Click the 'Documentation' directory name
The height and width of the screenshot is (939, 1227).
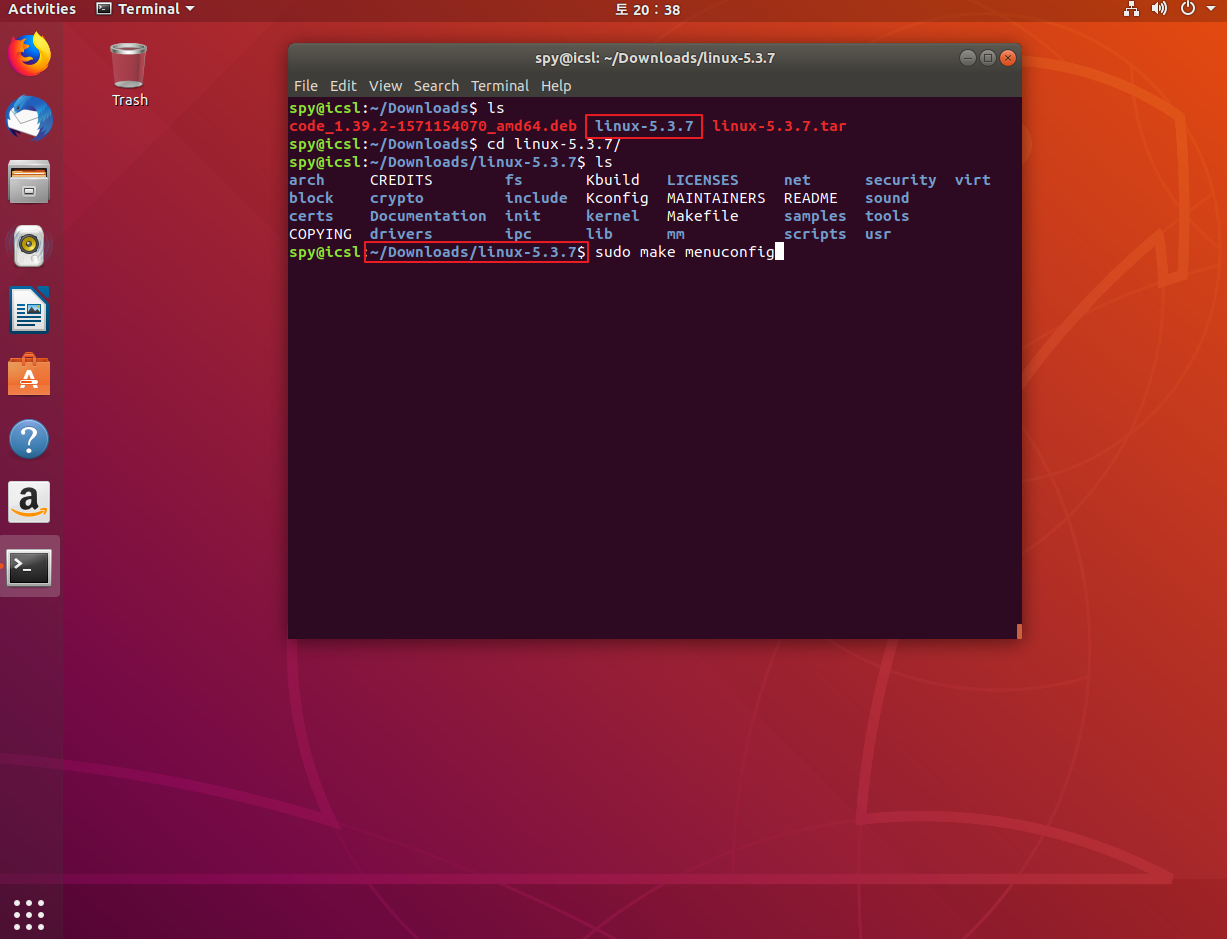[428, 216]
